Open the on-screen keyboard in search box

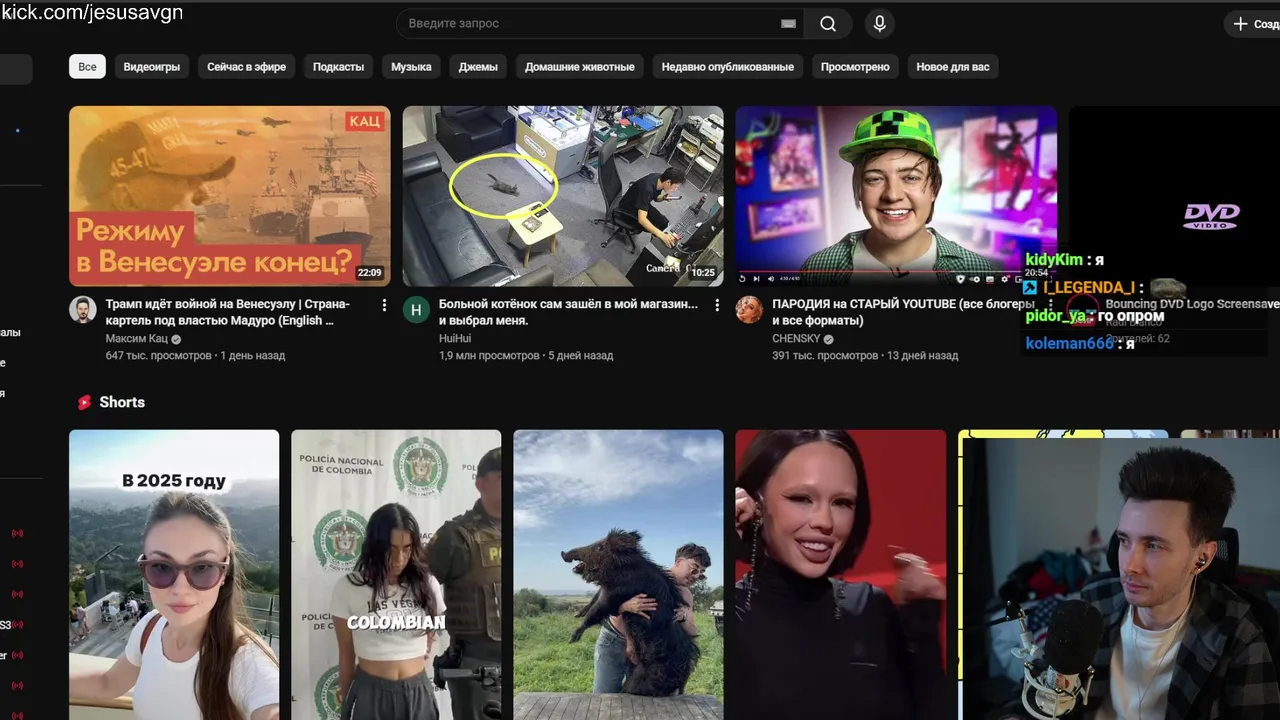point(788,24)
